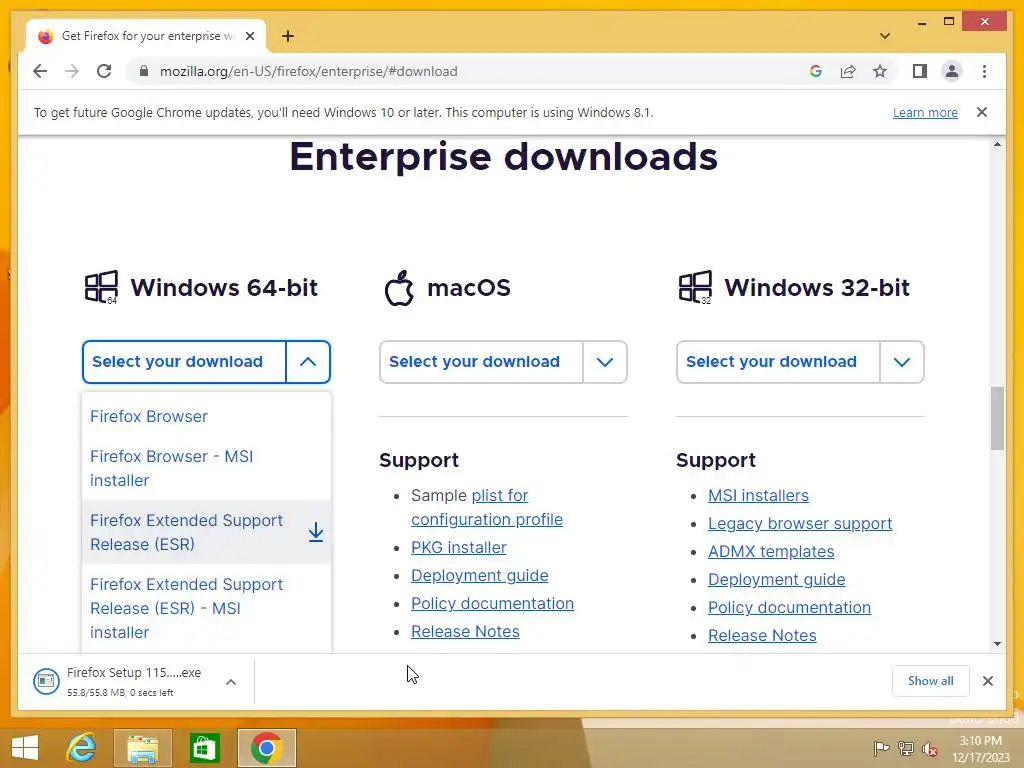Viewport: 1024px width, 768px height.
Task: Open macOS Release Notes link
Action: pyautogui.click(x=465, y=632)
